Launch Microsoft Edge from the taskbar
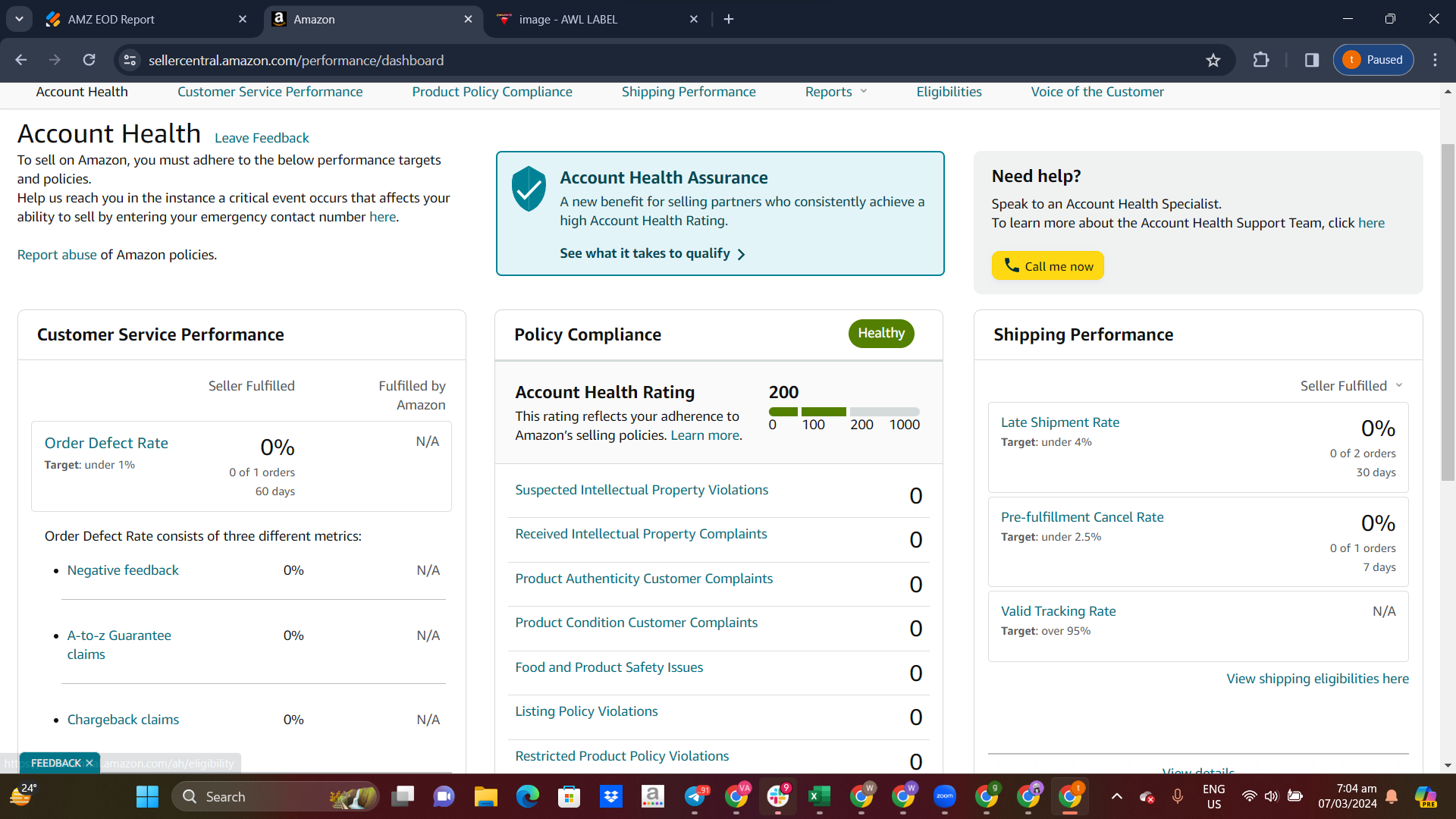Screen dimensions: 1456x819 click(528, 796)
